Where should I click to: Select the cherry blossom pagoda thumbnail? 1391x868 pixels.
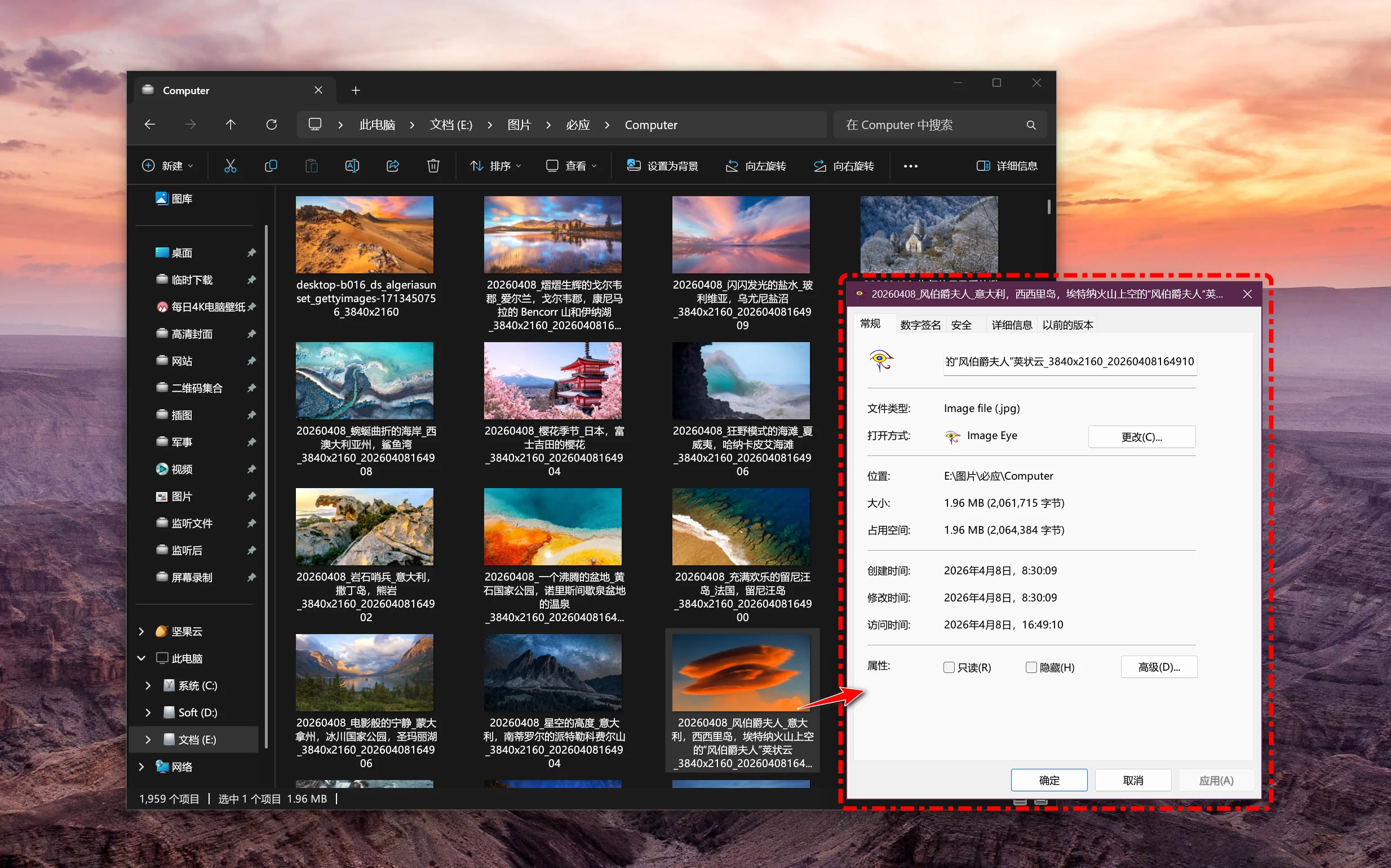pos(552,380)
